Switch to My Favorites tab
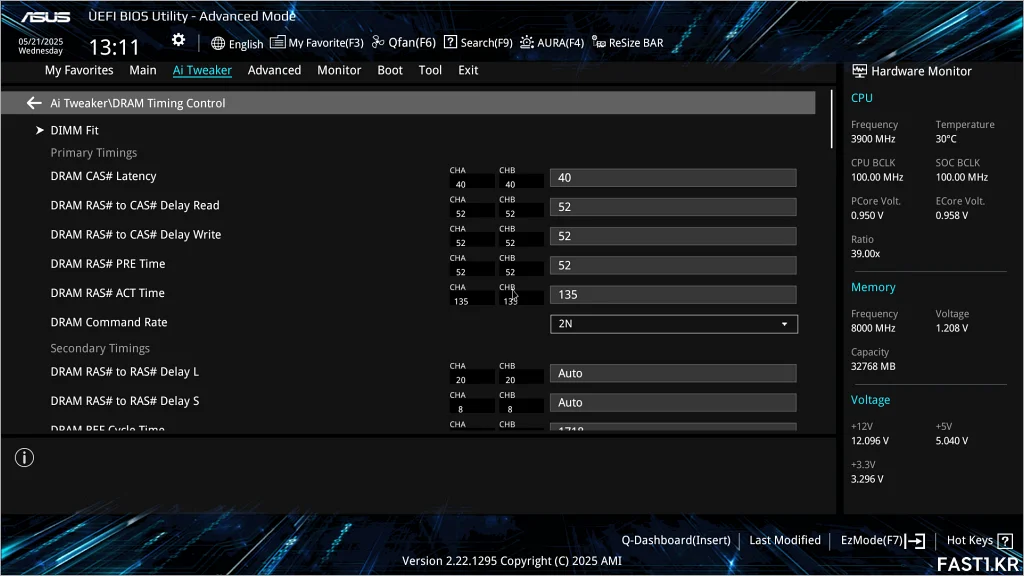Screen dimensions: 1024x576 coord(79,70)
